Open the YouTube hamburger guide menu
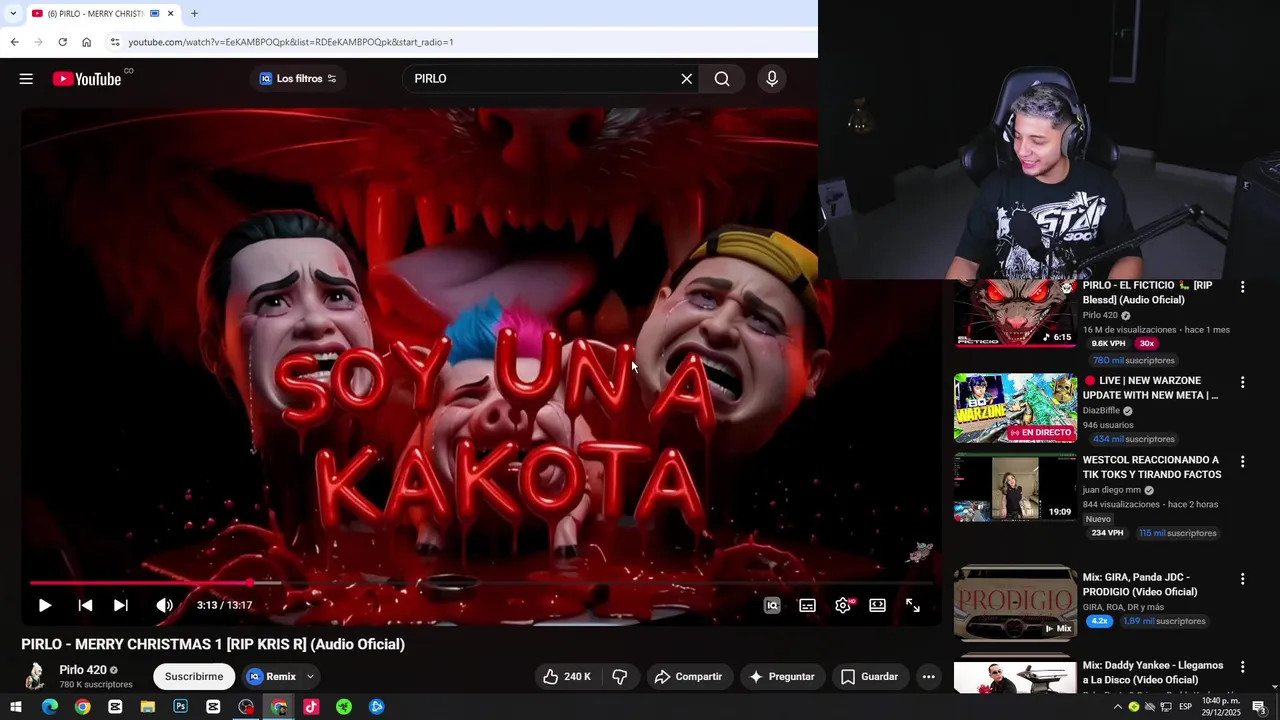1280x720 pixels. point(26,79)
